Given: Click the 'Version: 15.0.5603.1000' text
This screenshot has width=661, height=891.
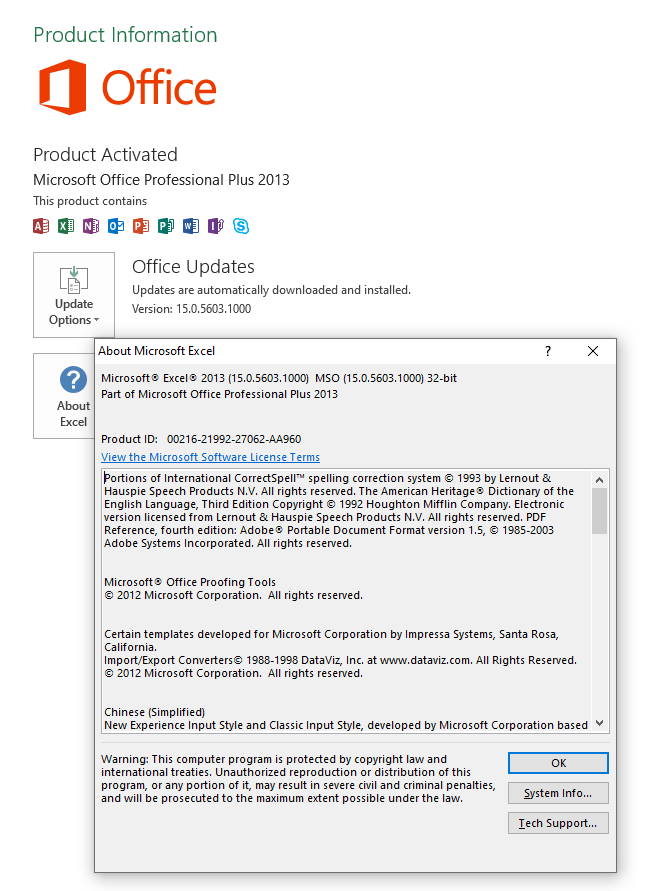Looking at the screenshot, I should pyautogui.click(x=192, y=309).
